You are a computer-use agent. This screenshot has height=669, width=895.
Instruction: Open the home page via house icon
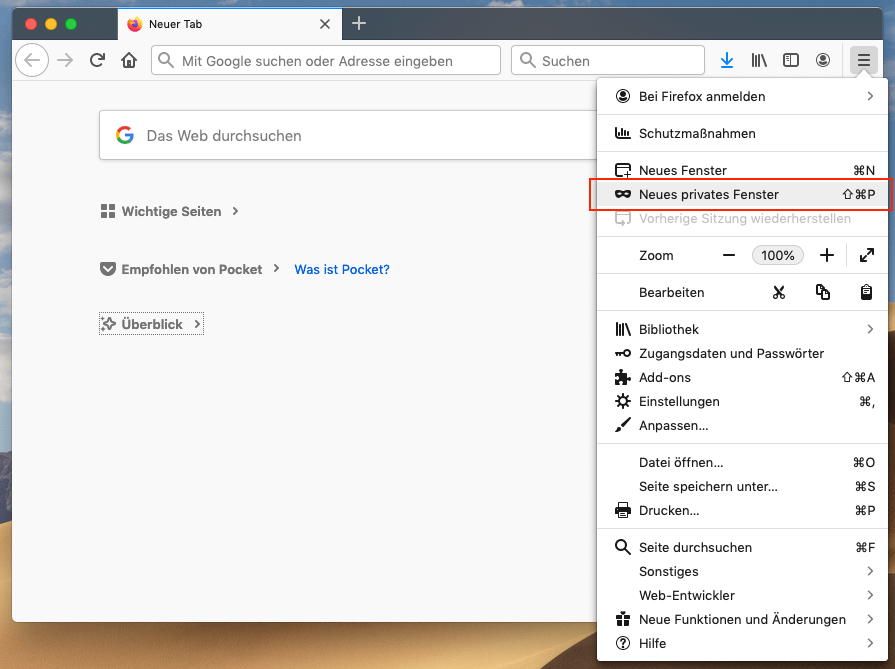pyautogui.click(x=130, y=60)
